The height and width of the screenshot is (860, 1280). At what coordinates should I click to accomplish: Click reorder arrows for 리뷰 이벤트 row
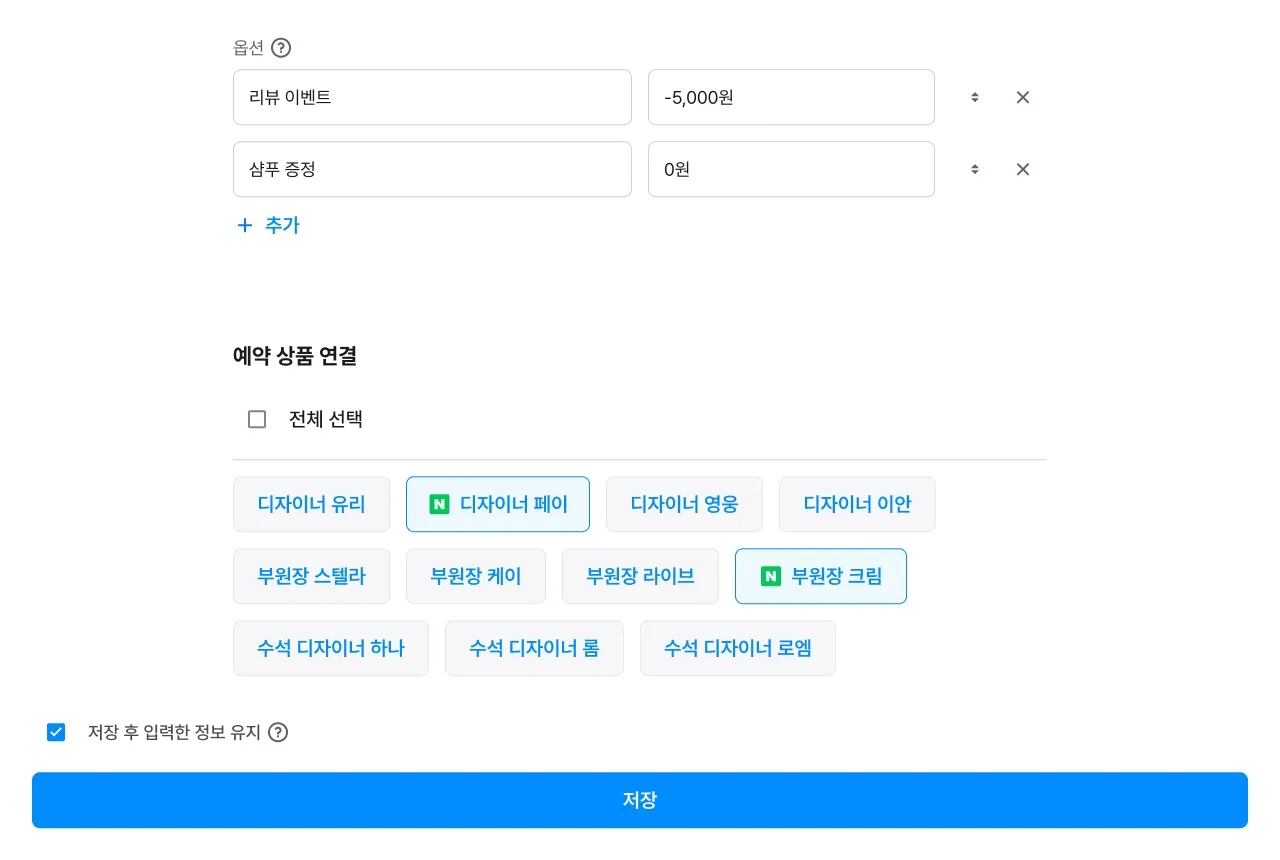975,97
